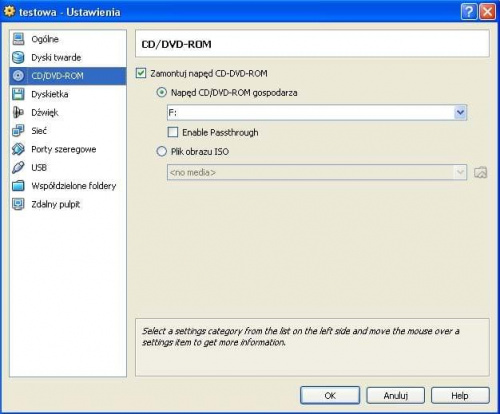Click the Porty szeregowe icon
Viewport: 500px width, 414px height.
[18, 149]
